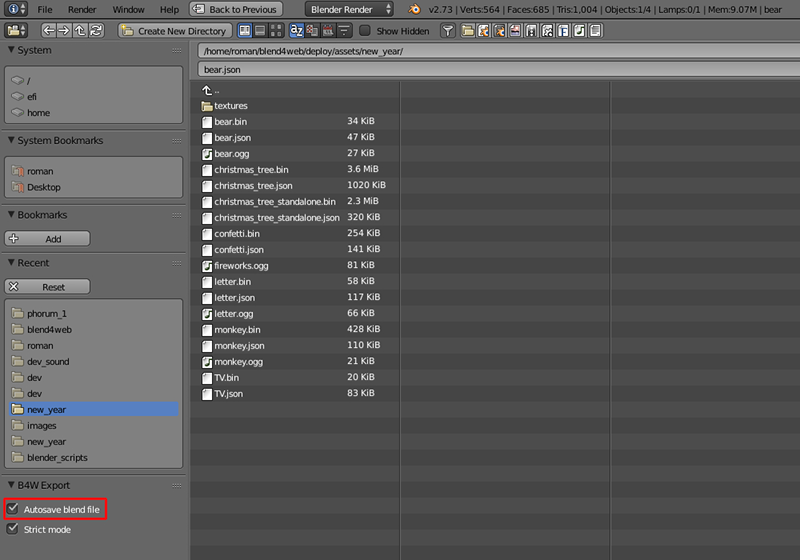Toggle the Strict mode checkbox
800x560 pixels.
[x=13, y=529]
